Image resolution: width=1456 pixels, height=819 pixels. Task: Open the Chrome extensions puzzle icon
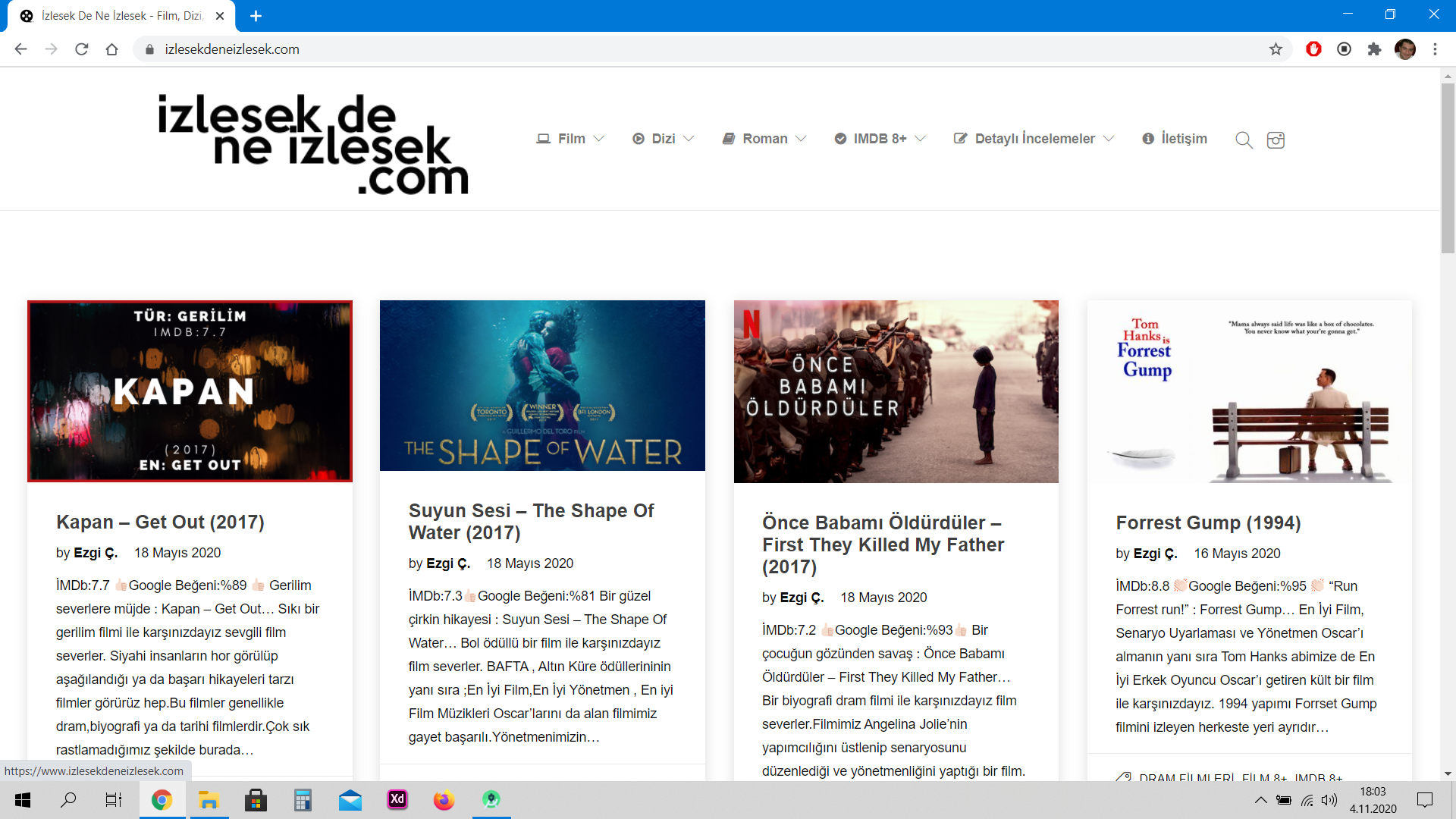tap(1374, 49)
